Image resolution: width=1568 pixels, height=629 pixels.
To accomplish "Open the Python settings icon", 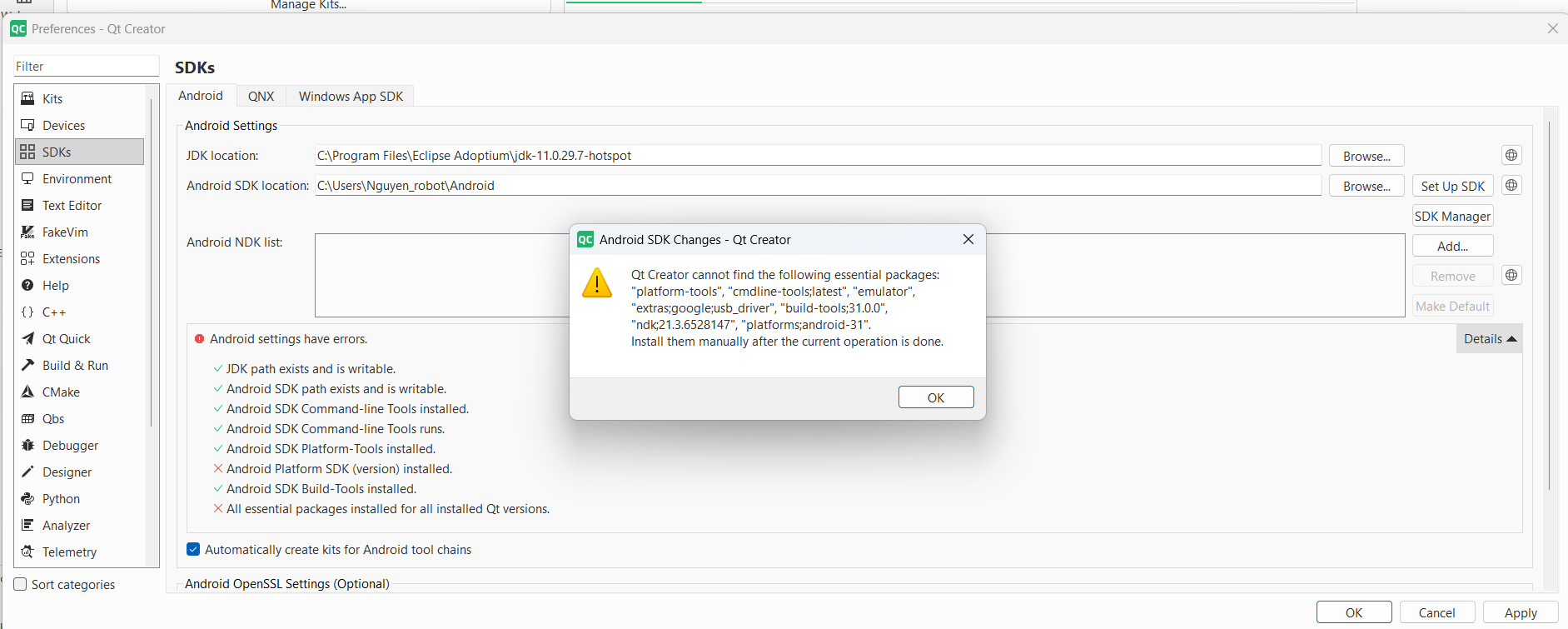I will [27, 498].
